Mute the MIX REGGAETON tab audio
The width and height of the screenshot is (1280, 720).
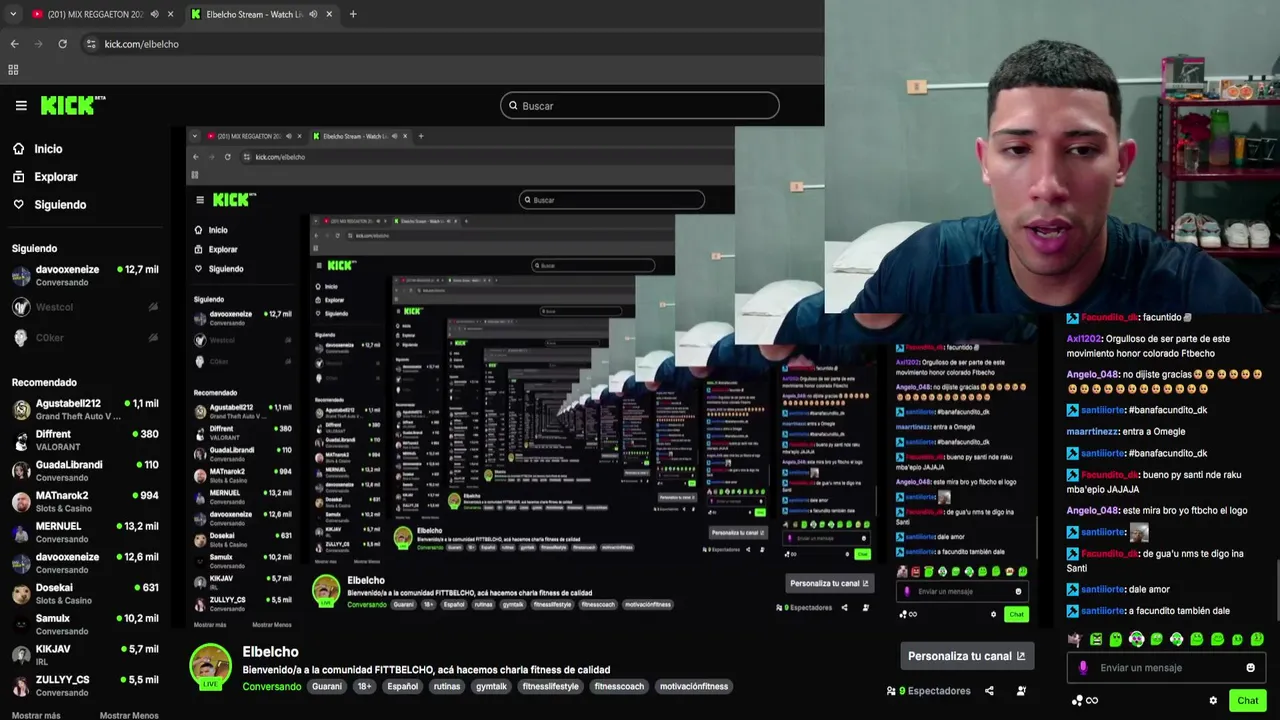coord(154,14)
